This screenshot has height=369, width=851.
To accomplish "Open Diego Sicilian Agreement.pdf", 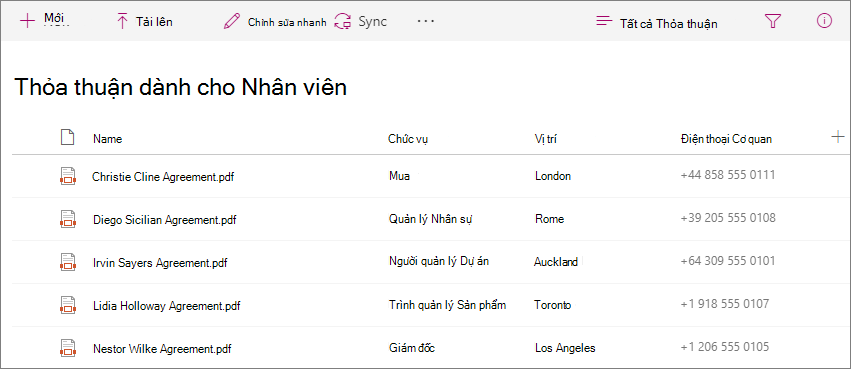I will (x=165, y=220).
